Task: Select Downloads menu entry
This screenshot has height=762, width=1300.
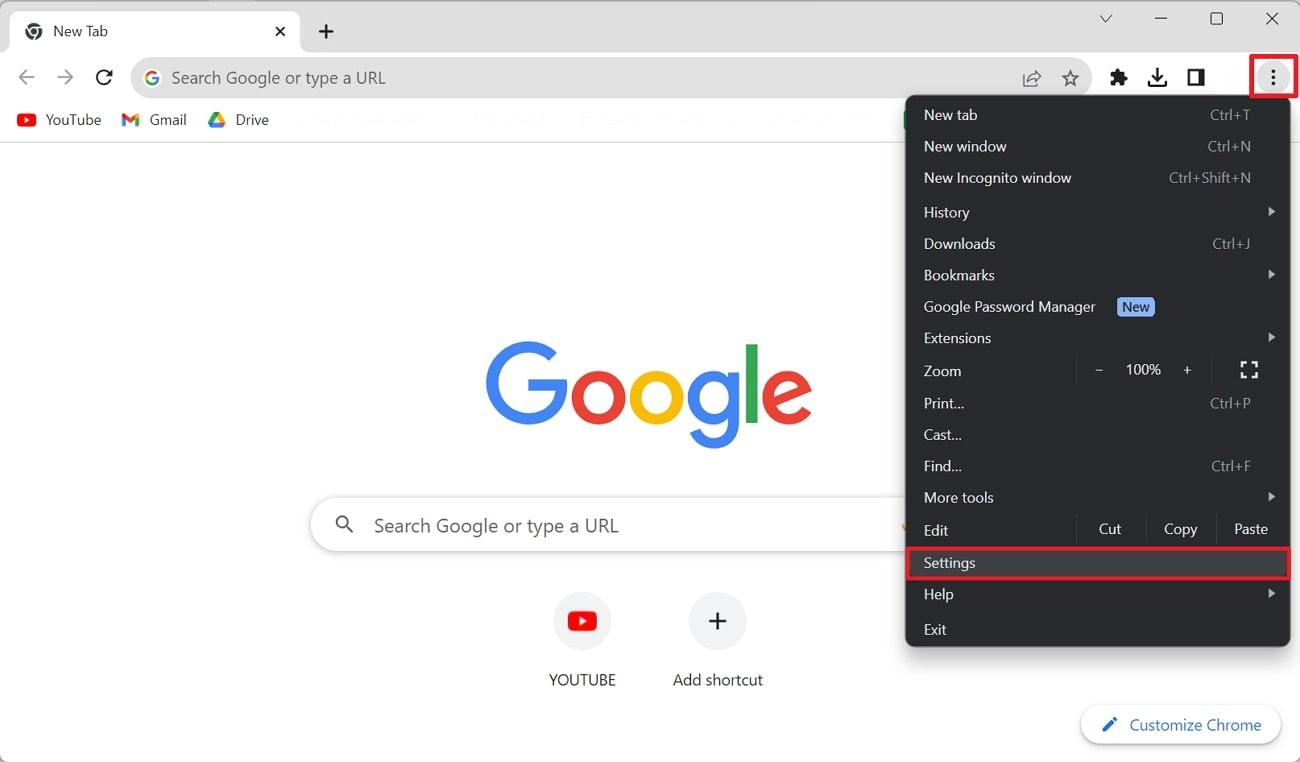Action: coord(1097,244)
